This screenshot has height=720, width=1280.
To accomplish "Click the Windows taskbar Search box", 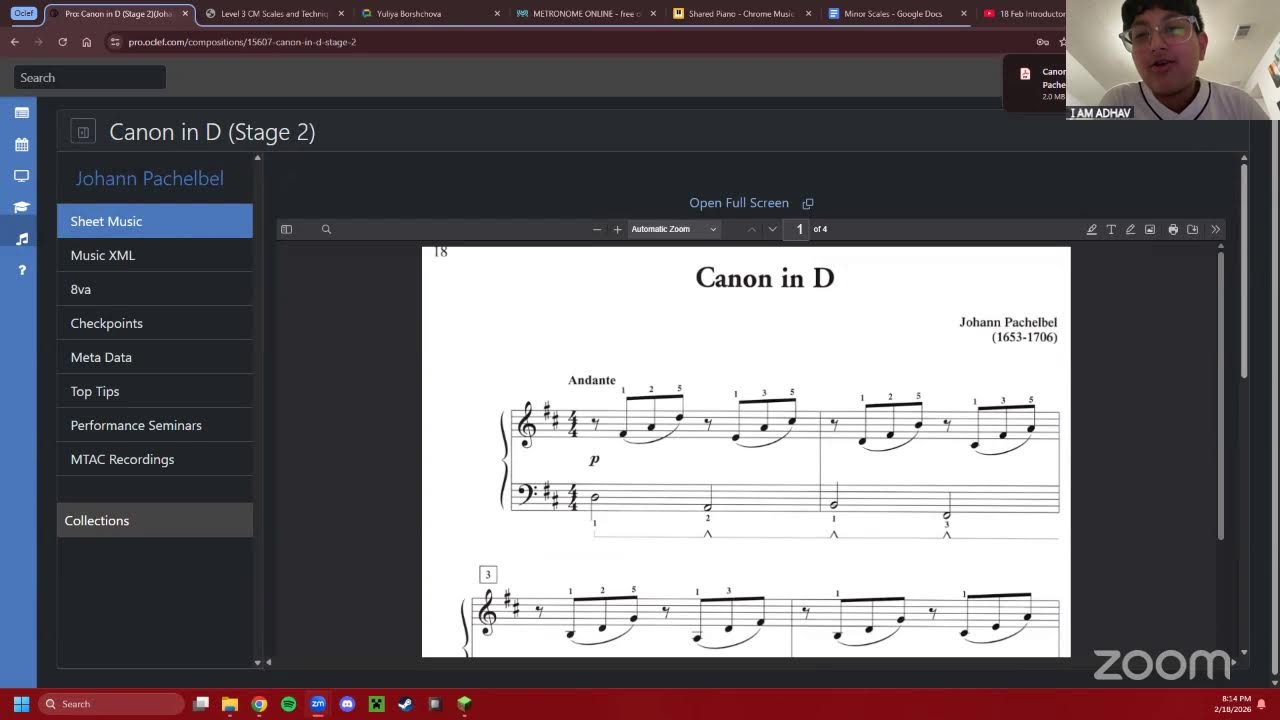I will tap(112, 704).
